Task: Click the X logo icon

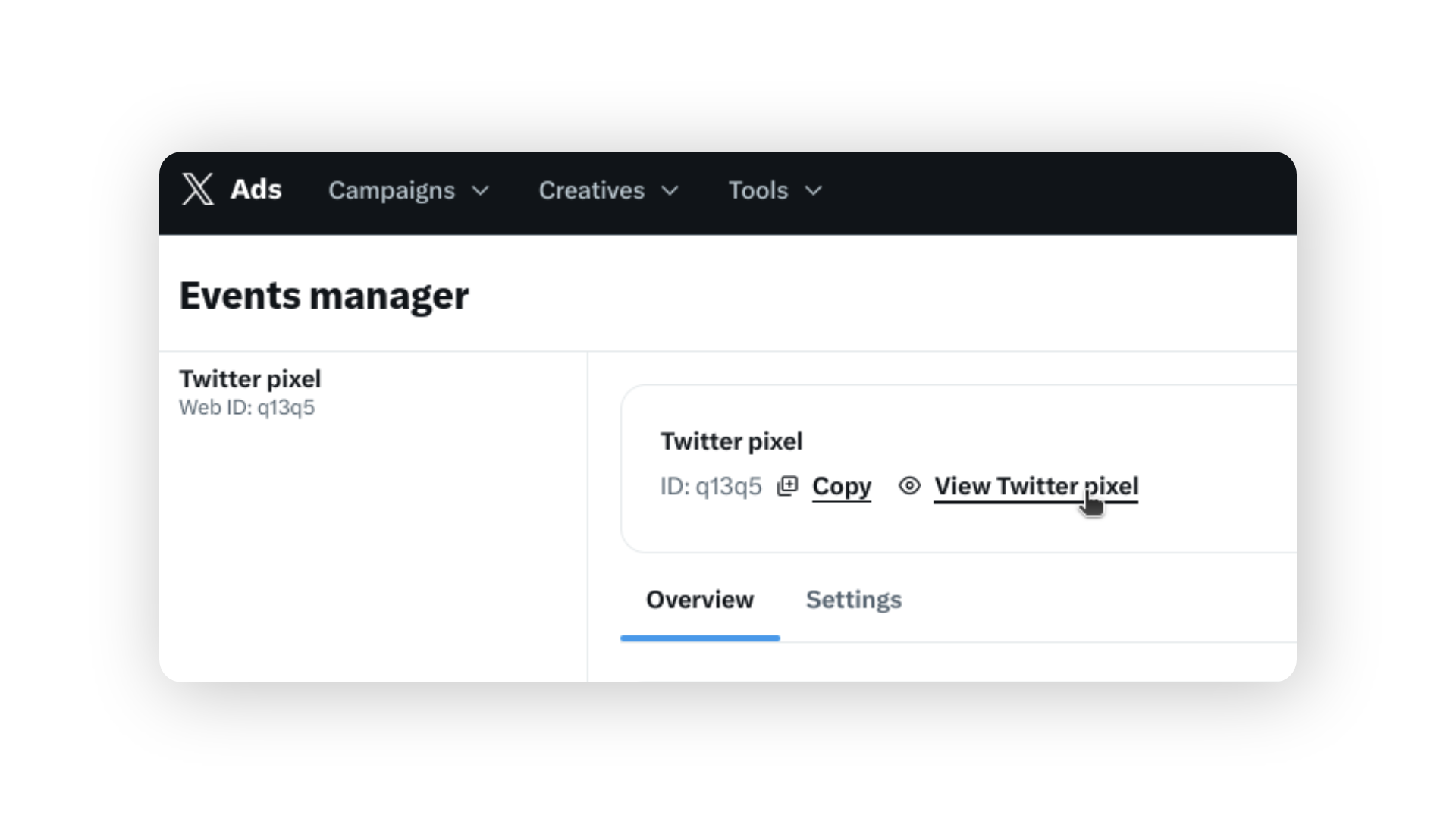Action: (197, 189)
